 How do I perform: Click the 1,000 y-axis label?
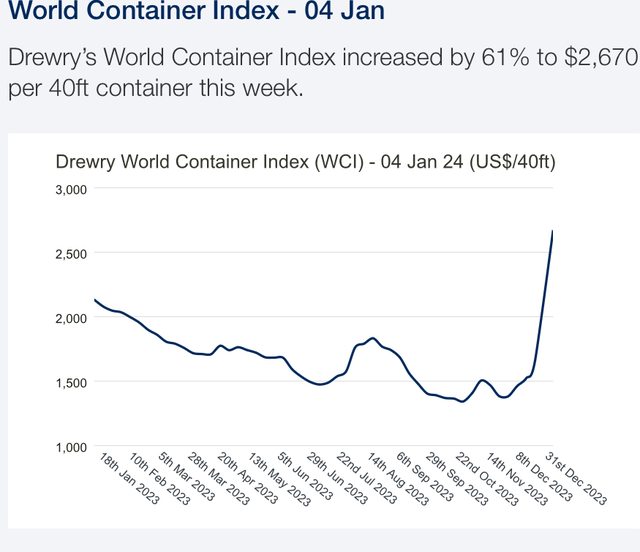tap(71, 447)
